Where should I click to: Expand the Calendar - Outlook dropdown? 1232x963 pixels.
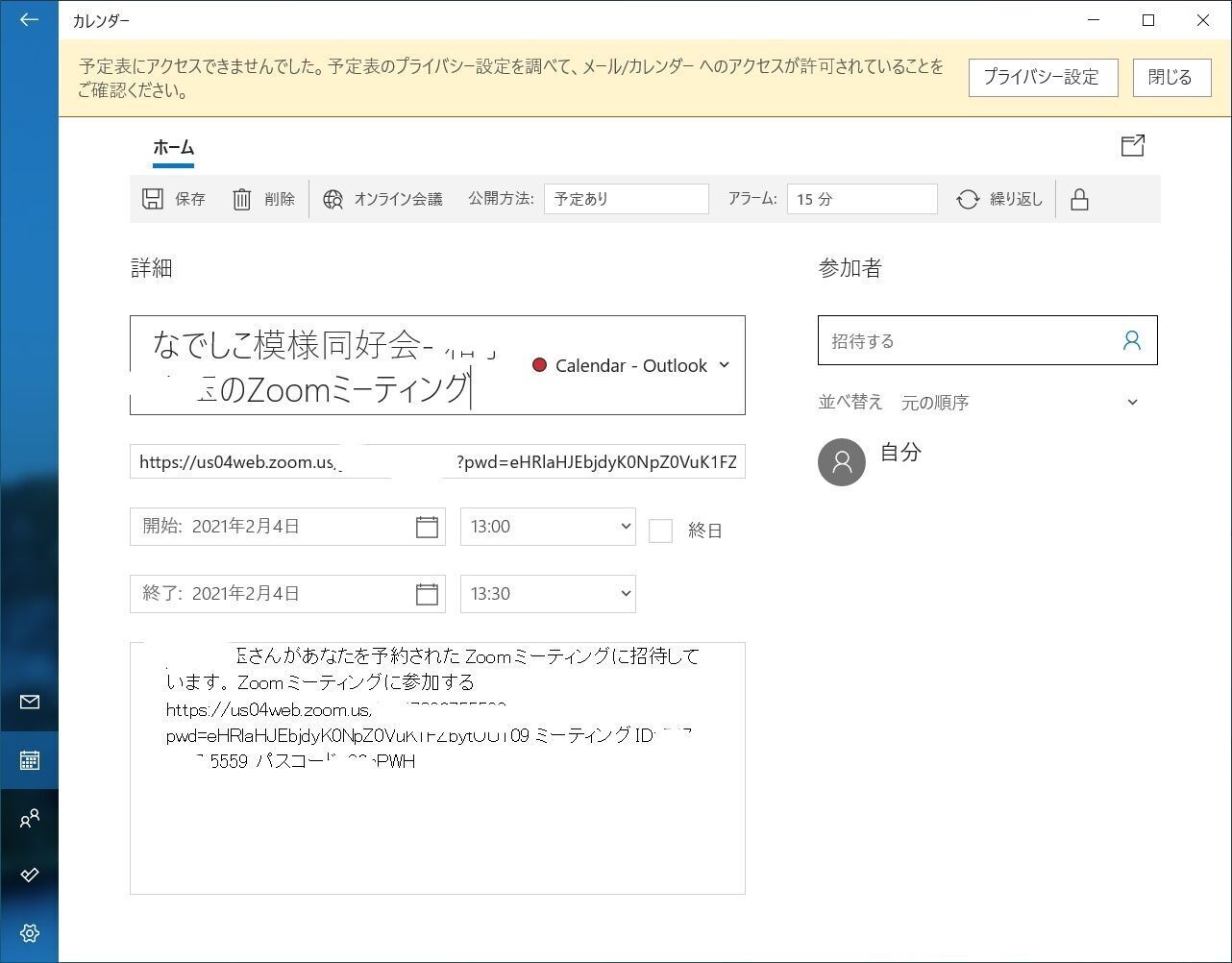click(x=724, y=365)
